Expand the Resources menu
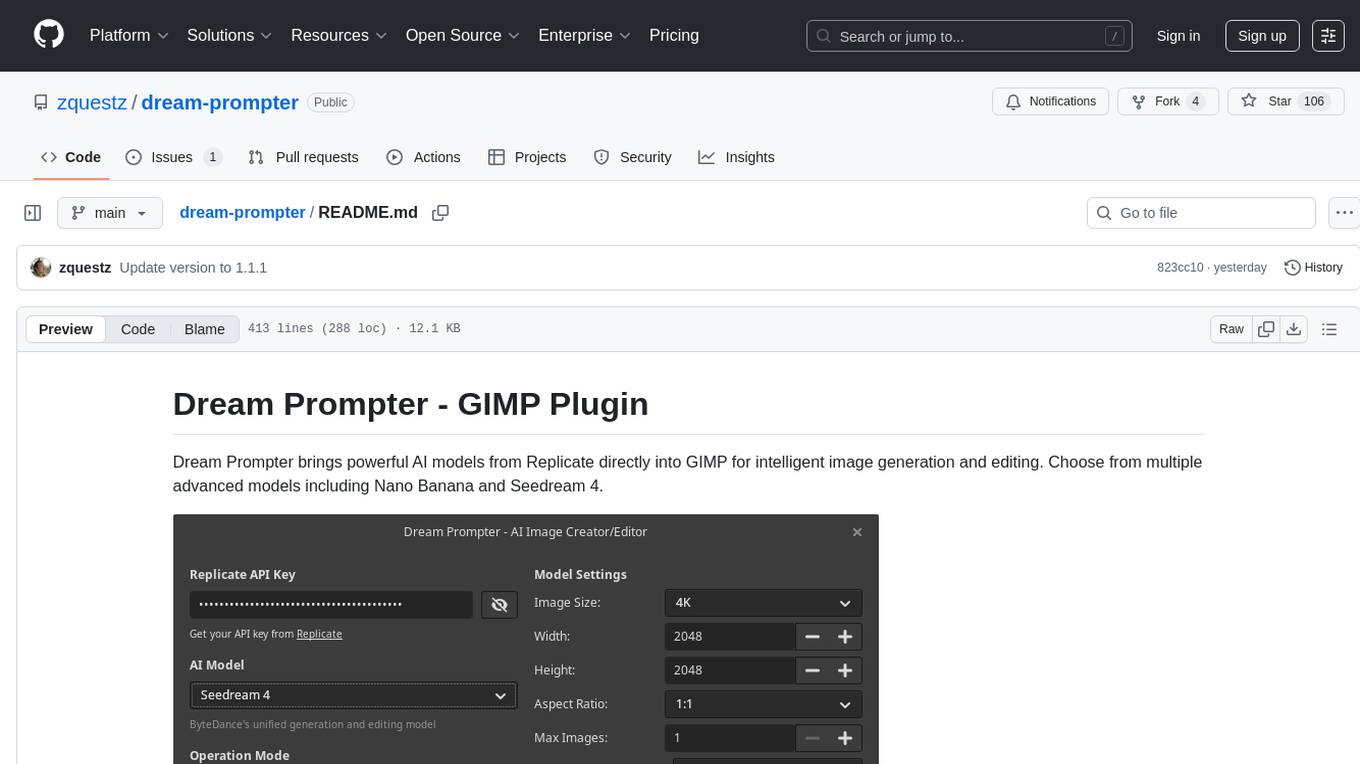The height and width of the screenshot is (764, 1360). click(339, 36)
